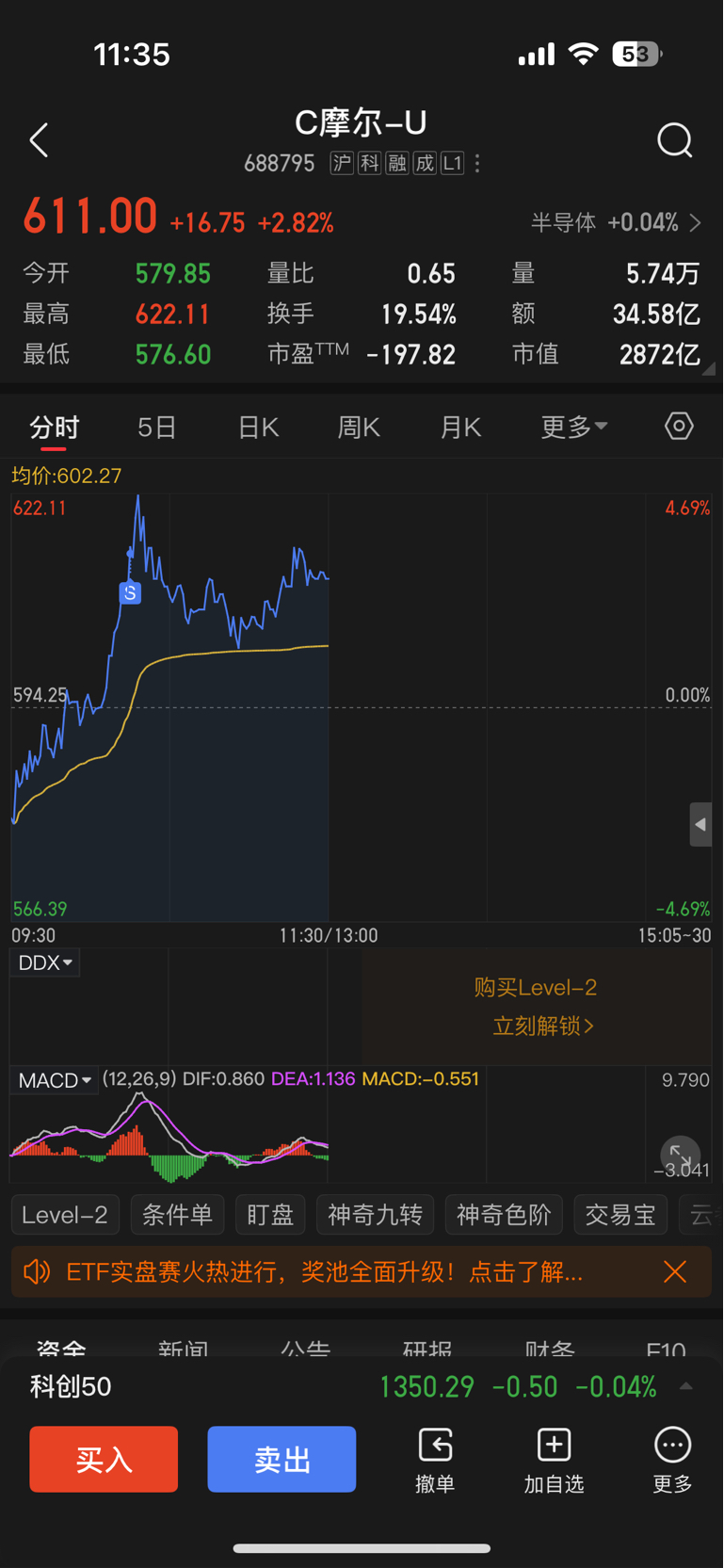Image resolution: width=724 pixels, height=1568 pixels.
Task: Tap the 交易宝 chip
Action: [x=620, y=1215]
